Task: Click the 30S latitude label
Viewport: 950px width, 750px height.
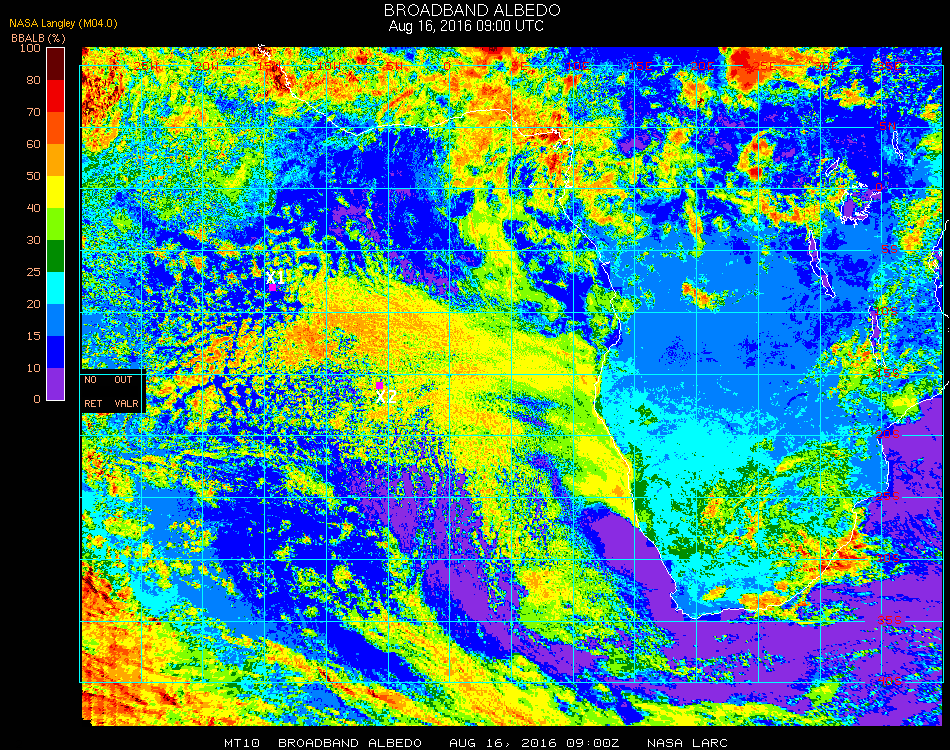Action: (x=888, y=559)
